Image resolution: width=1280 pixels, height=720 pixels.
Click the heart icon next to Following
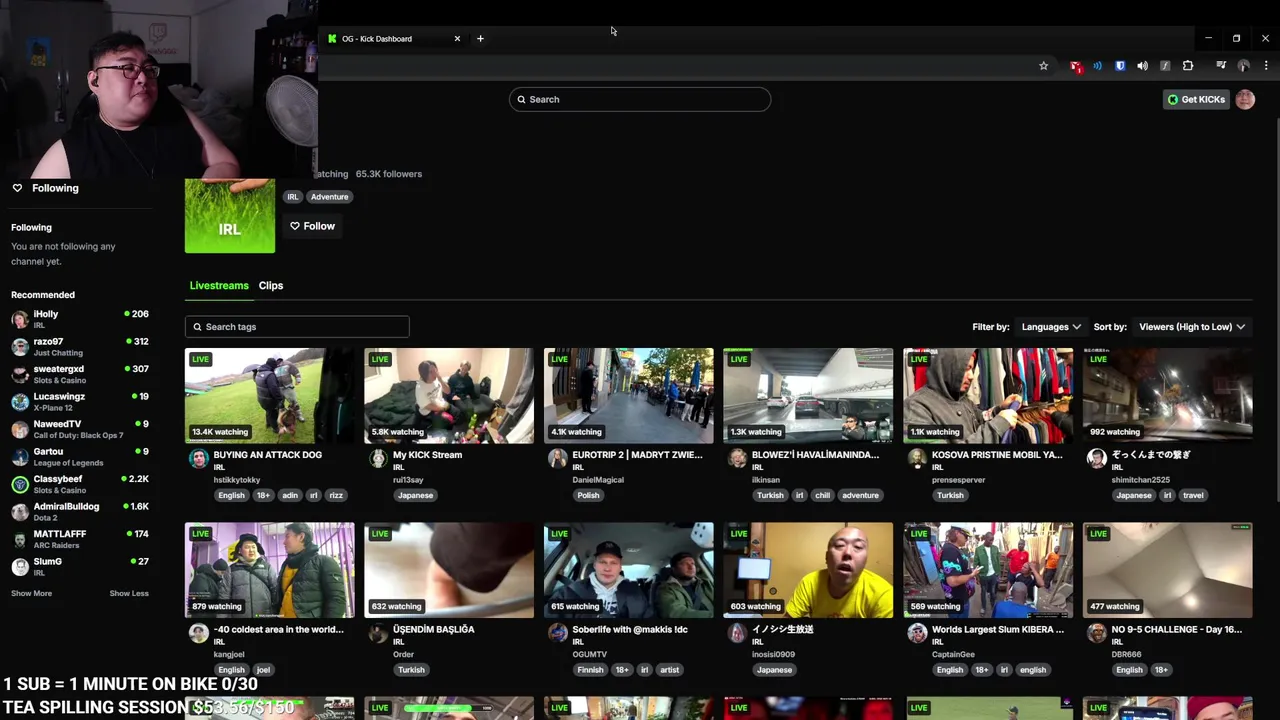click(17, 188)
